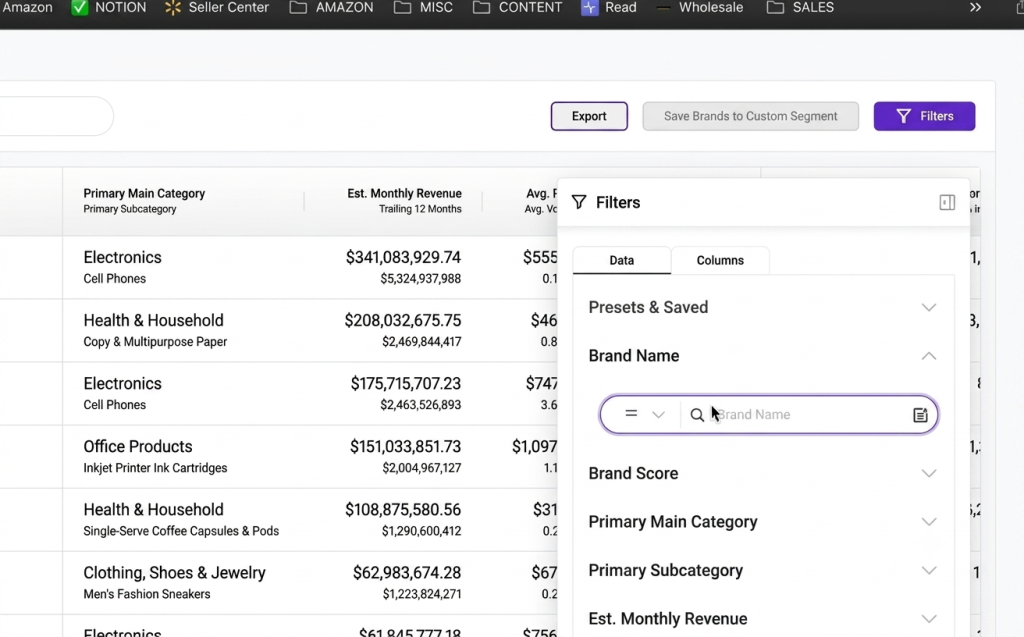Open the MISC bookmarks folder
Viewport: 1024px width, 637px height.
coord(423,8)
